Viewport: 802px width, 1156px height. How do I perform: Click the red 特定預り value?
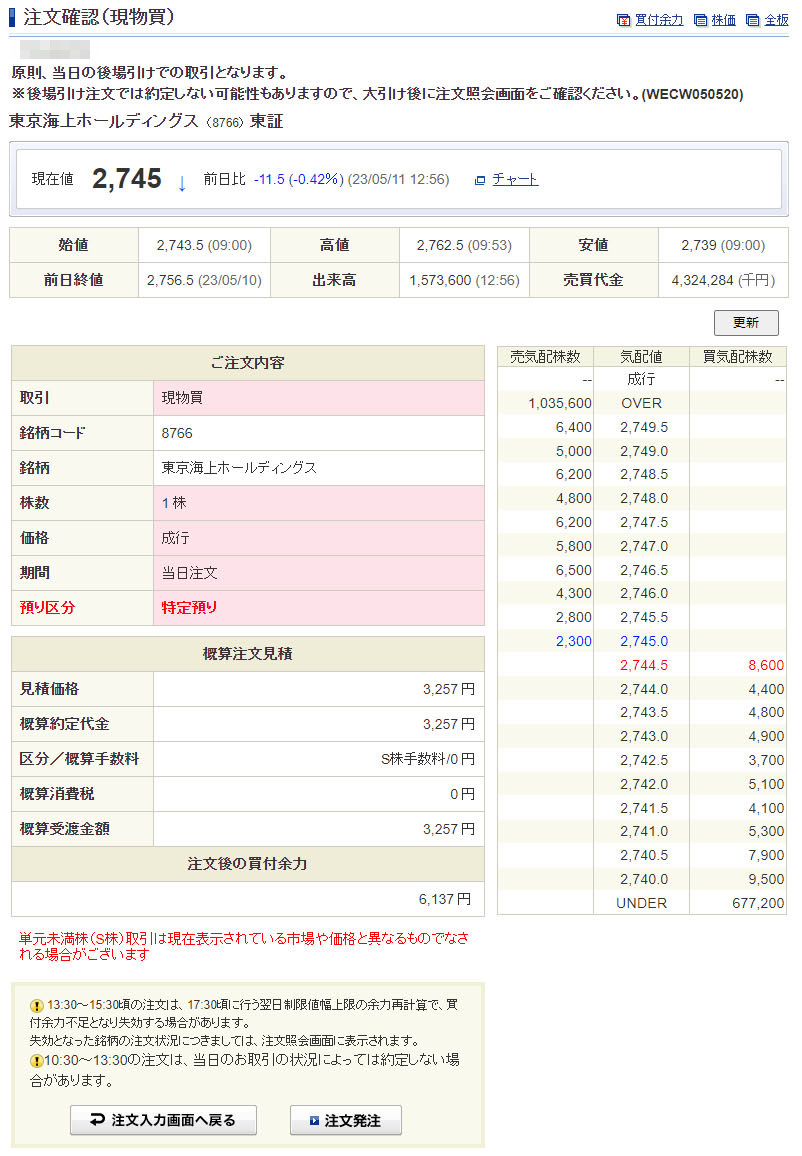189,607
